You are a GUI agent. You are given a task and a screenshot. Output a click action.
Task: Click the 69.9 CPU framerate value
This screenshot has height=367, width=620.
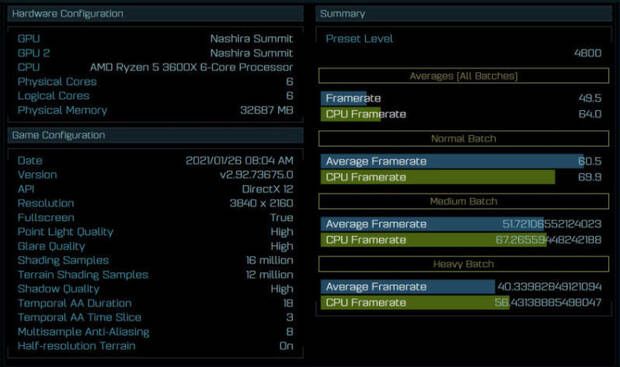click(x=590, y=177)
